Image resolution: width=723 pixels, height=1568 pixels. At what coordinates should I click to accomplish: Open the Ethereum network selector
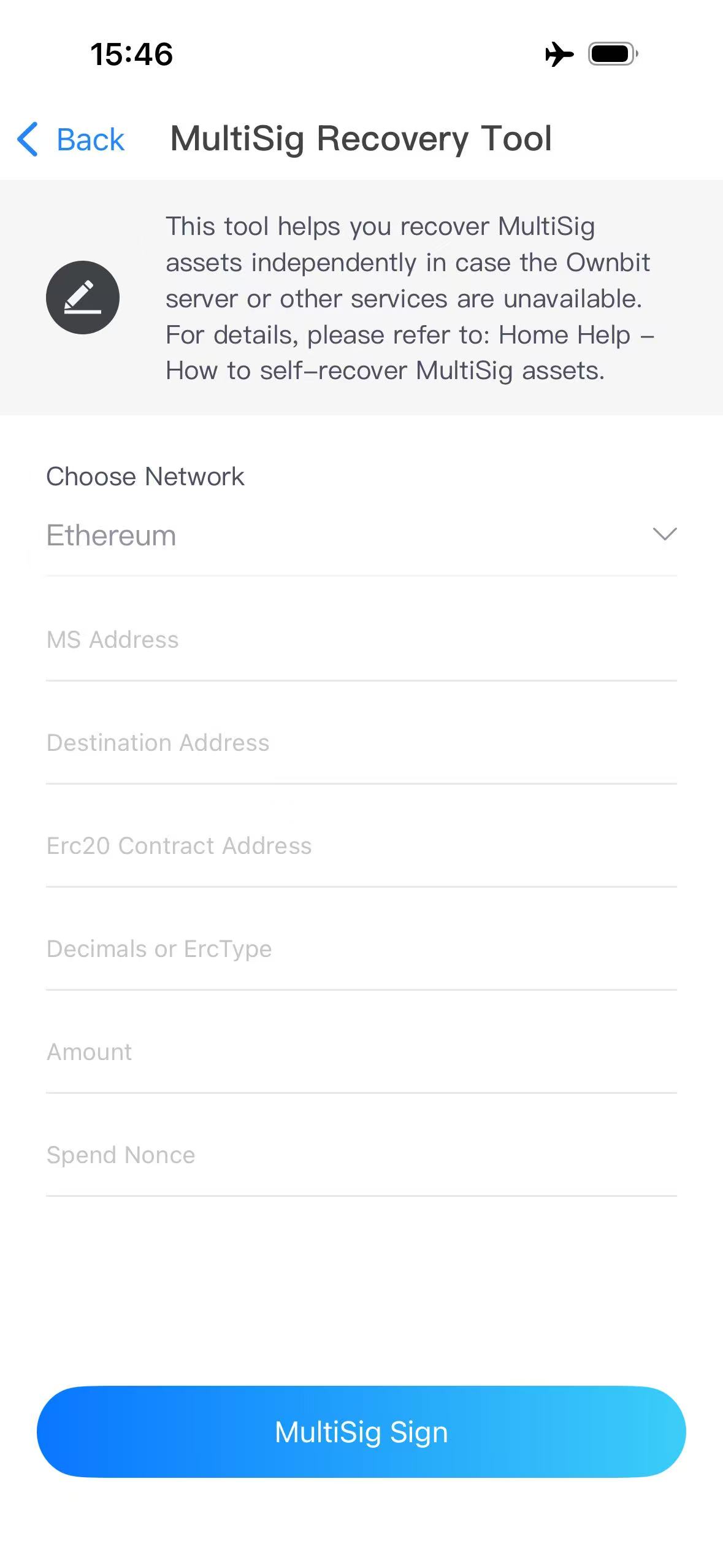(x=112, y=536)
